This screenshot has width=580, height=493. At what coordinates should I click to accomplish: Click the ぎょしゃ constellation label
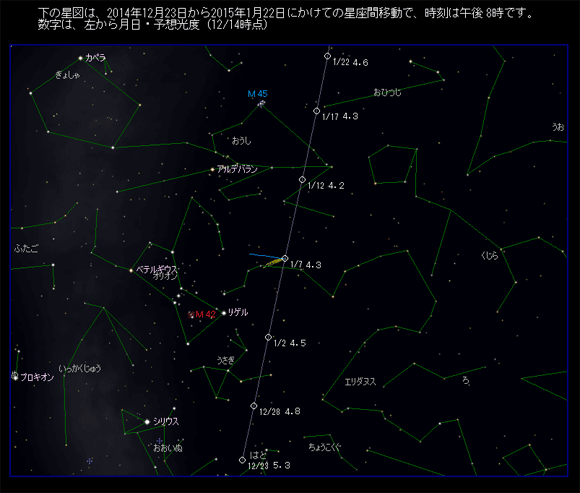coord(68,75)
